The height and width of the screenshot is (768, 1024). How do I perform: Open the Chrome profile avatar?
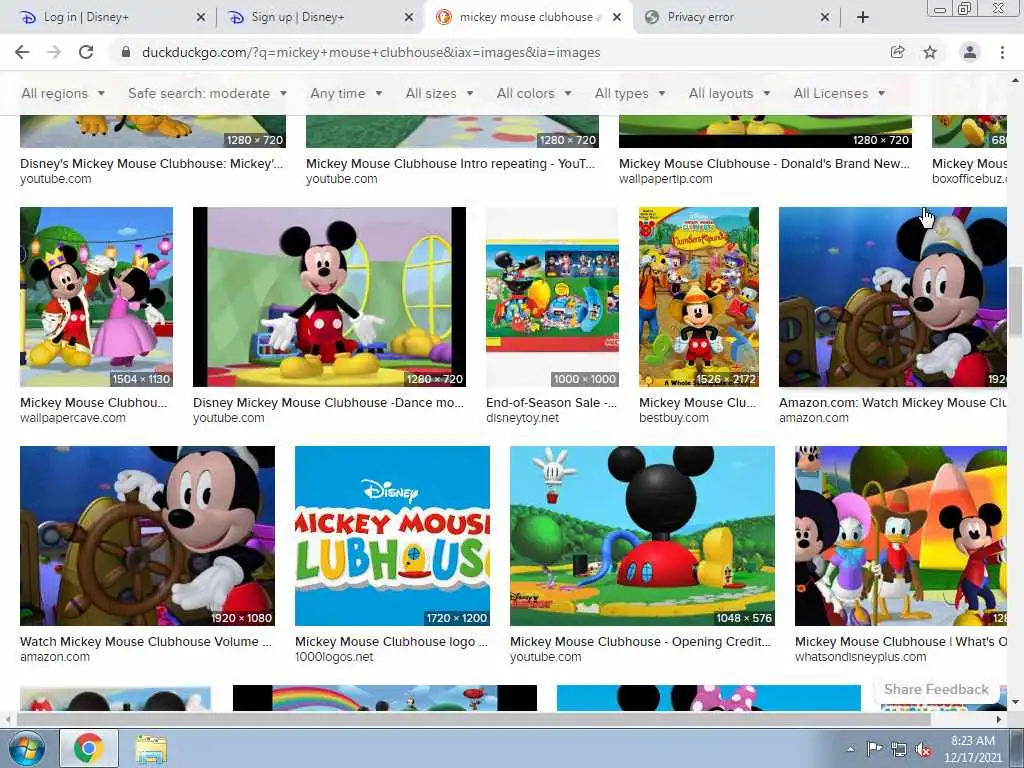click(970, 52)
